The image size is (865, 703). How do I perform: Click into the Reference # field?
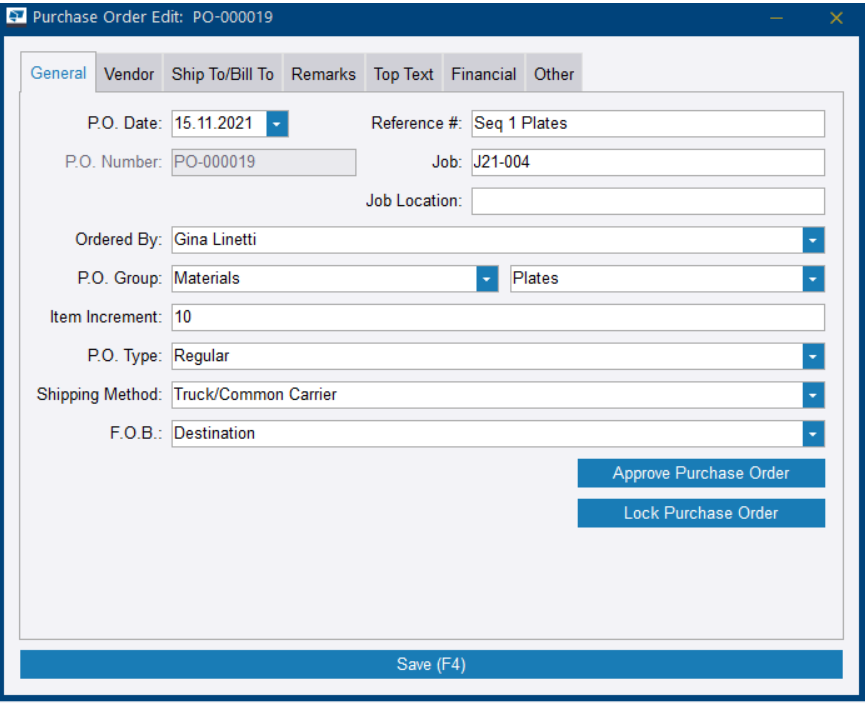point(648,124)
